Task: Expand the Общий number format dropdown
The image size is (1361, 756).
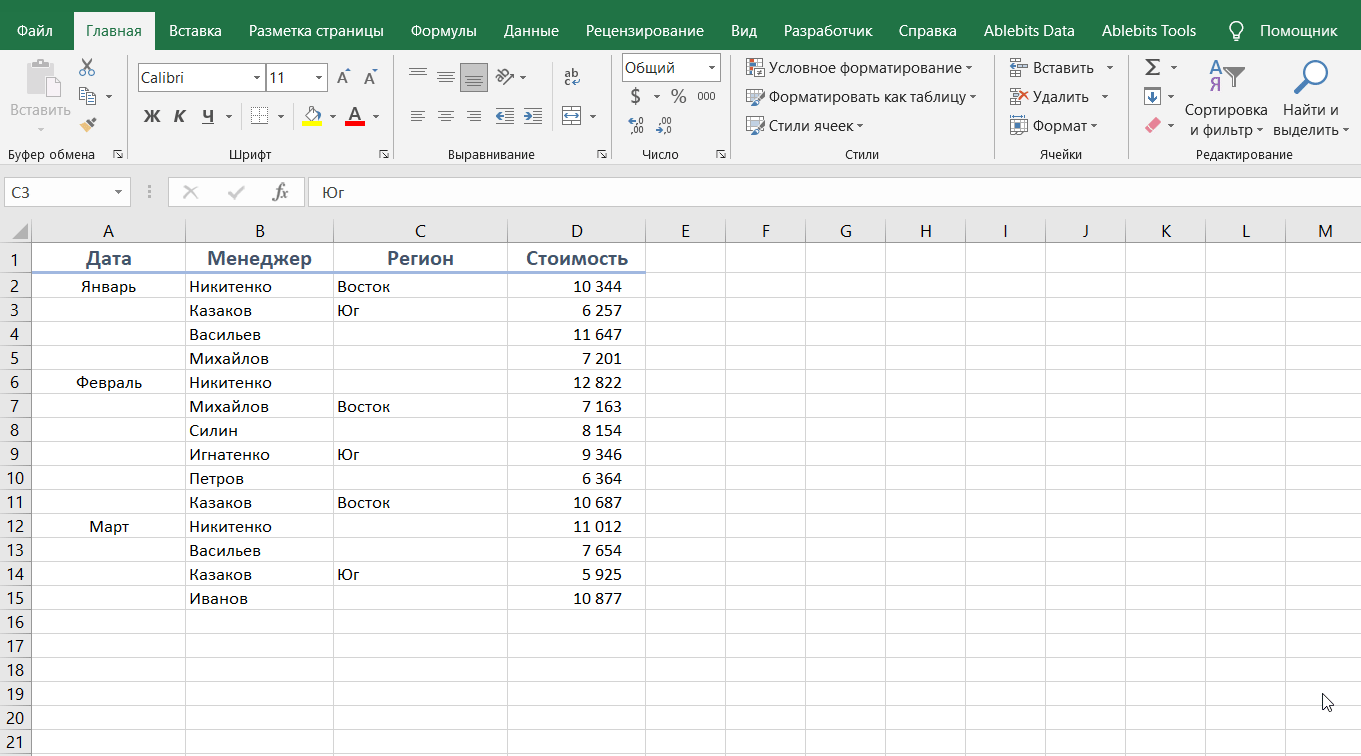Action: coord(712,68)
